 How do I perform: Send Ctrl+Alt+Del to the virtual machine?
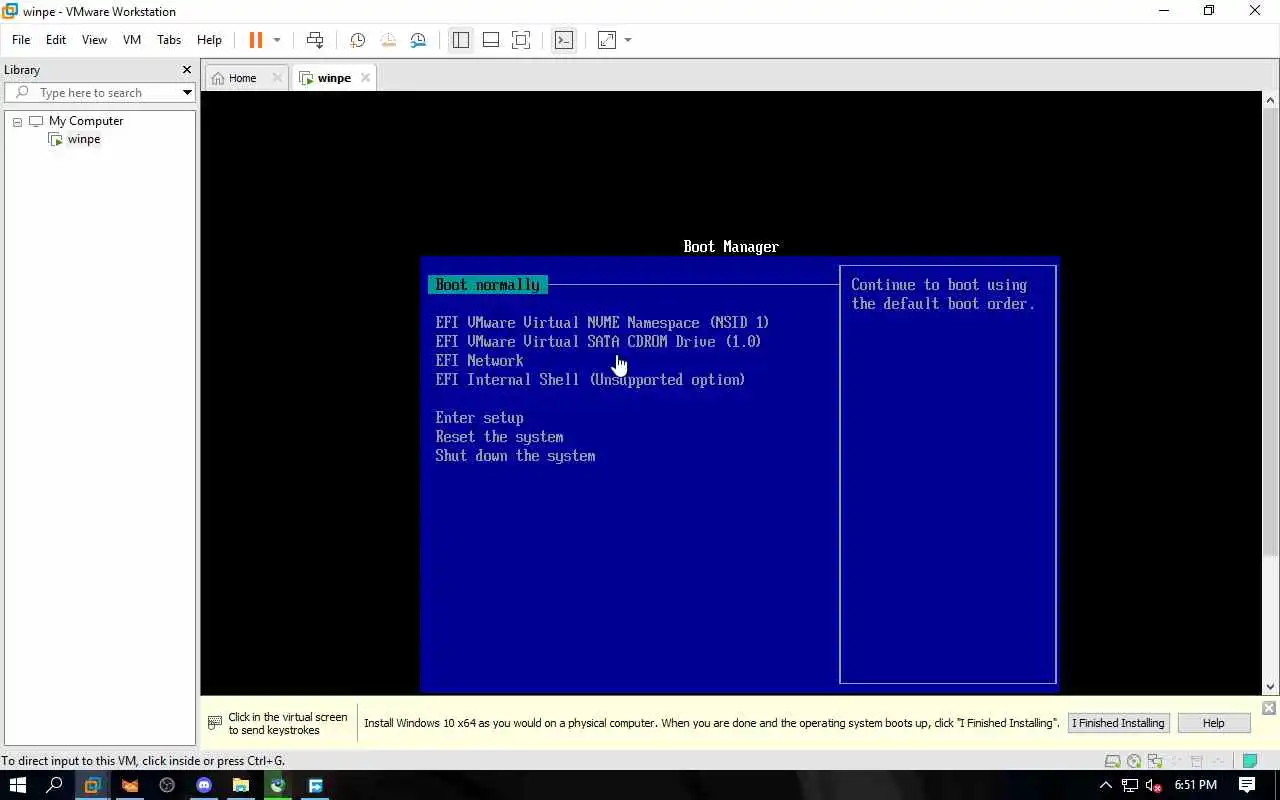pos(315,40)
